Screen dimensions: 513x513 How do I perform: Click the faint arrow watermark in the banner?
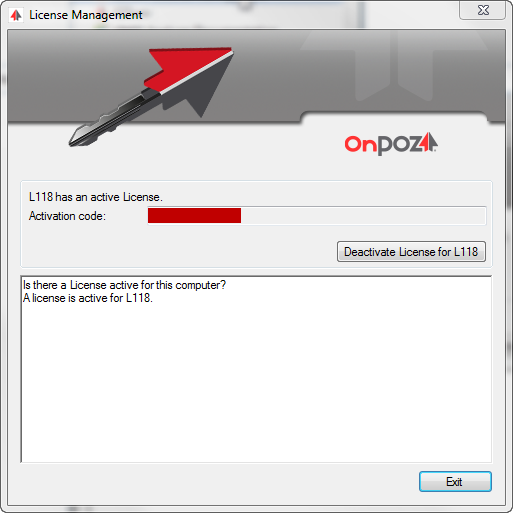[394, 65]
